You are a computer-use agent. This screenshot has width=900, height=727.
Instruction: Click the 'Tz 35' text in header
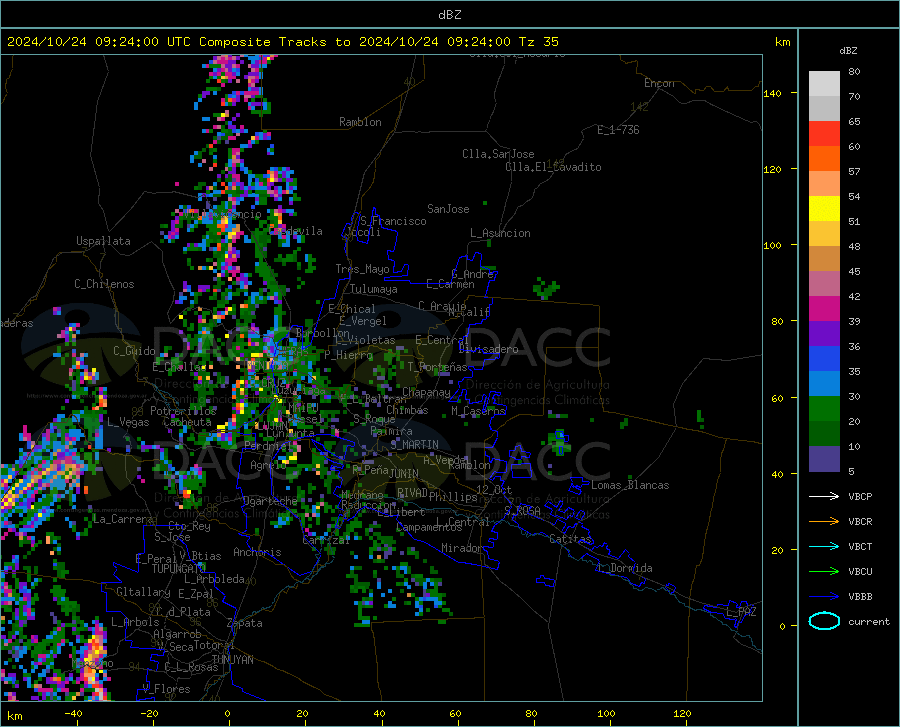click(x=538, y=42)
